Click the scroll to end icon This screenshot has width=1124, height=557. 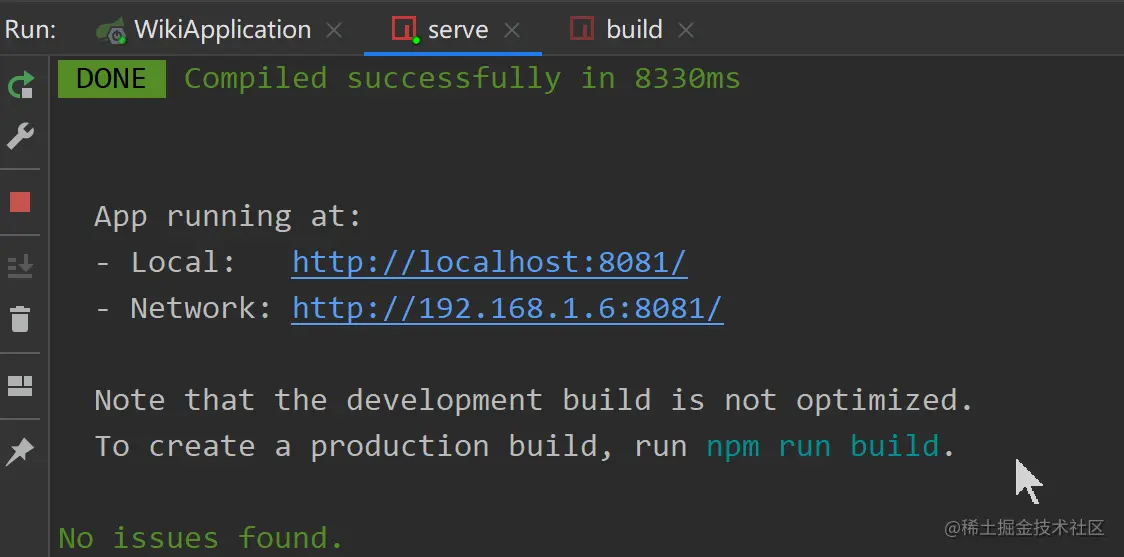[x=21, y=266]
